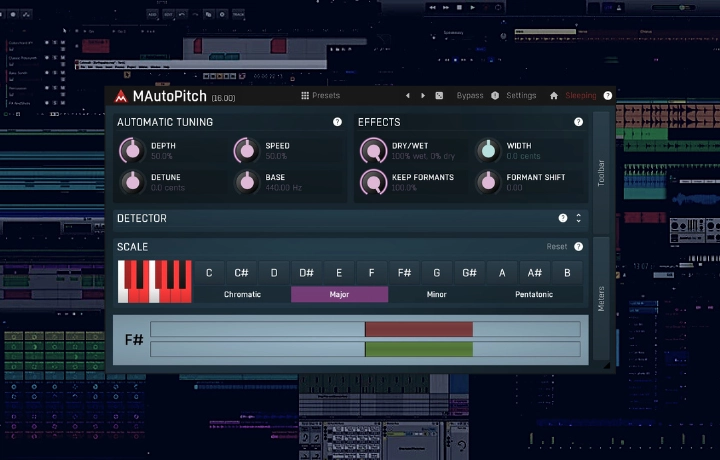The height and width of the screenshot is (460, 720).
Task: Click the version number (16.00) label
Action: click(223, 98)
